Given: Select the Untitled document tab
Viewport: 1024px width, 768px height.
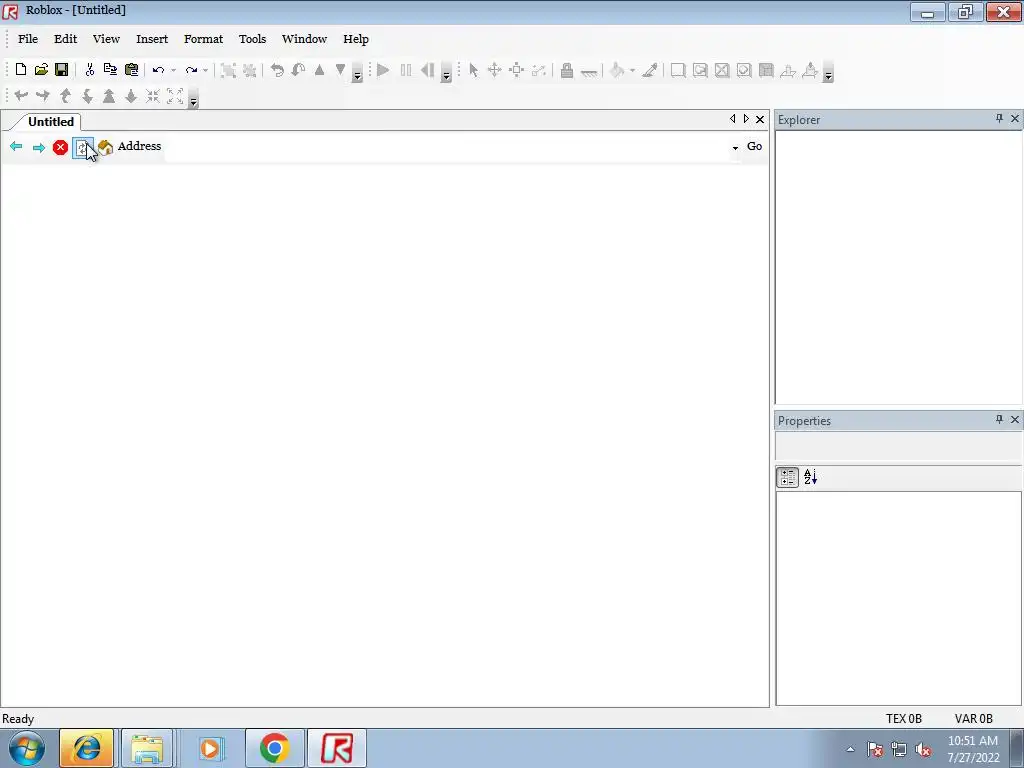Looking at the screenshot, I should [x=50, y=121].
